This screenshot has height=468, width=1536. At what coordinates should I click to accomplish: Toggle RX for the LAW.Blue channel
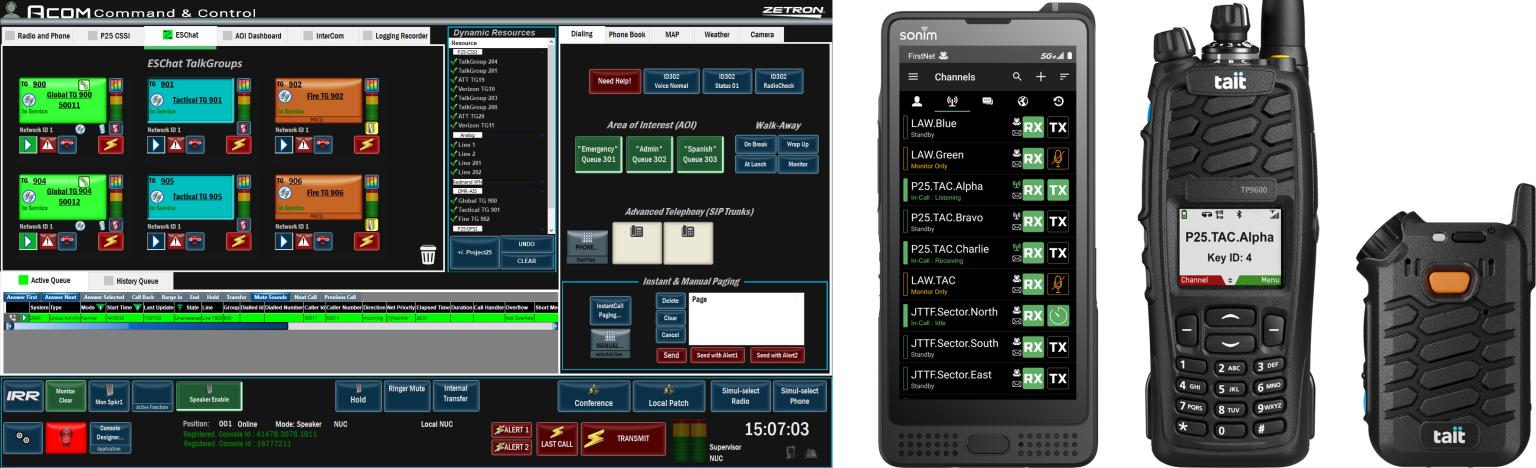coord(1033,128)
